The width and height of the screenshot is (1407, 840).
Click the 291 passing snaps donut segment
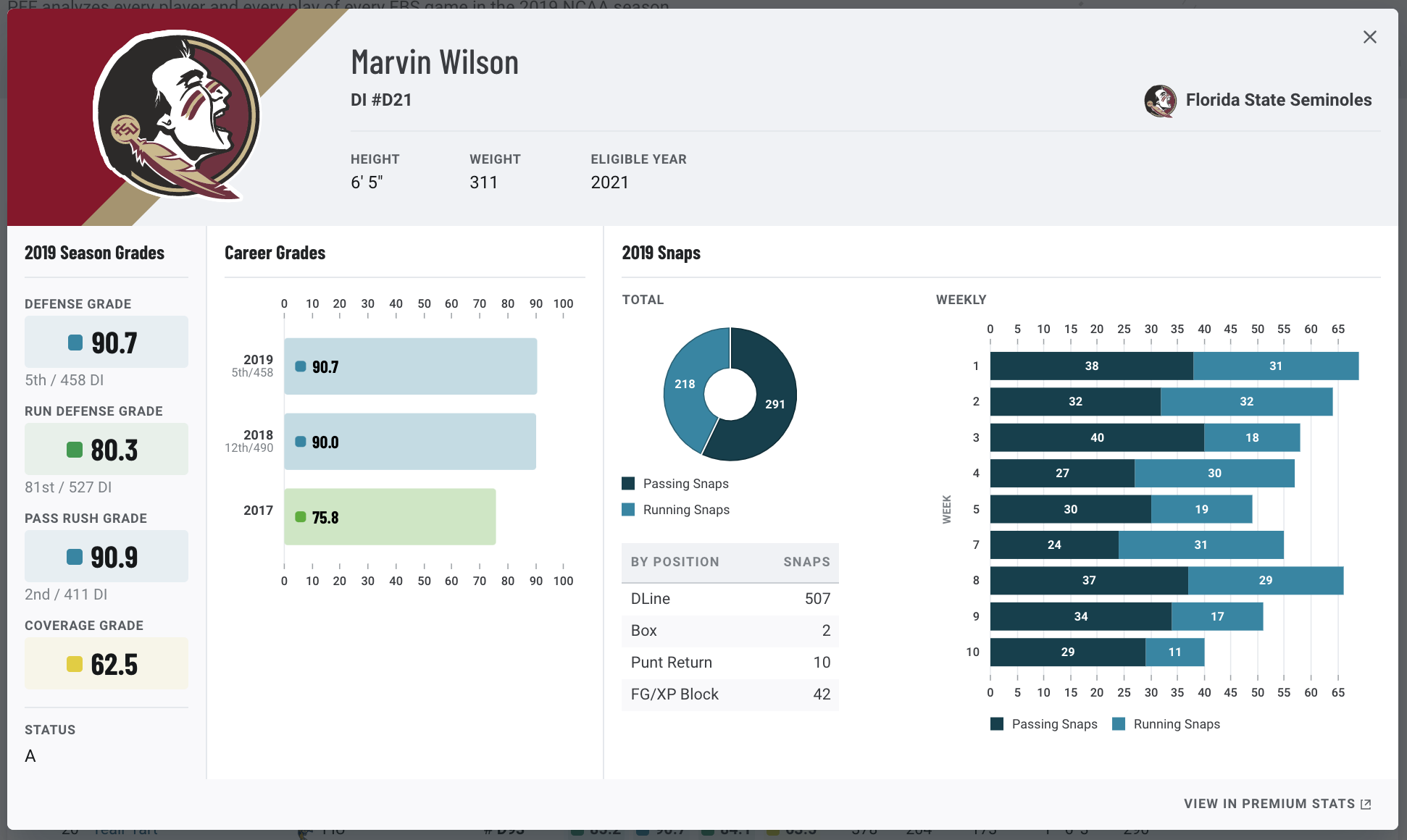click(774, 403)
